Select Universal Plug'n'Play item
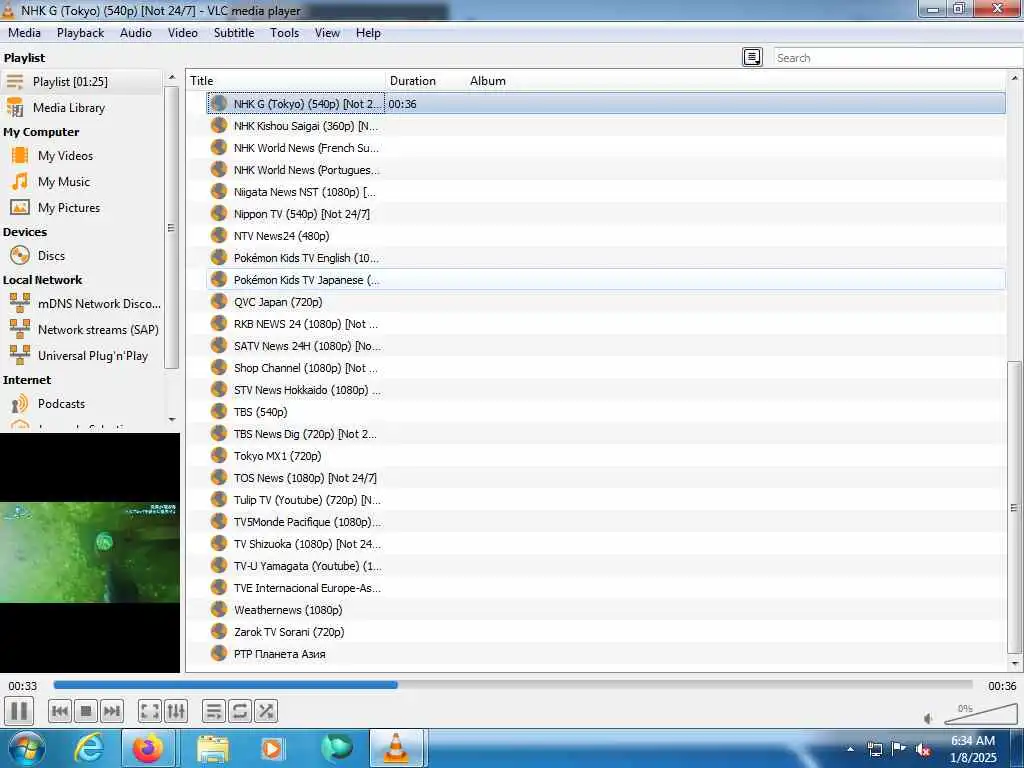Viewport: 1024px width, 768px height. (x=82, y=356)
